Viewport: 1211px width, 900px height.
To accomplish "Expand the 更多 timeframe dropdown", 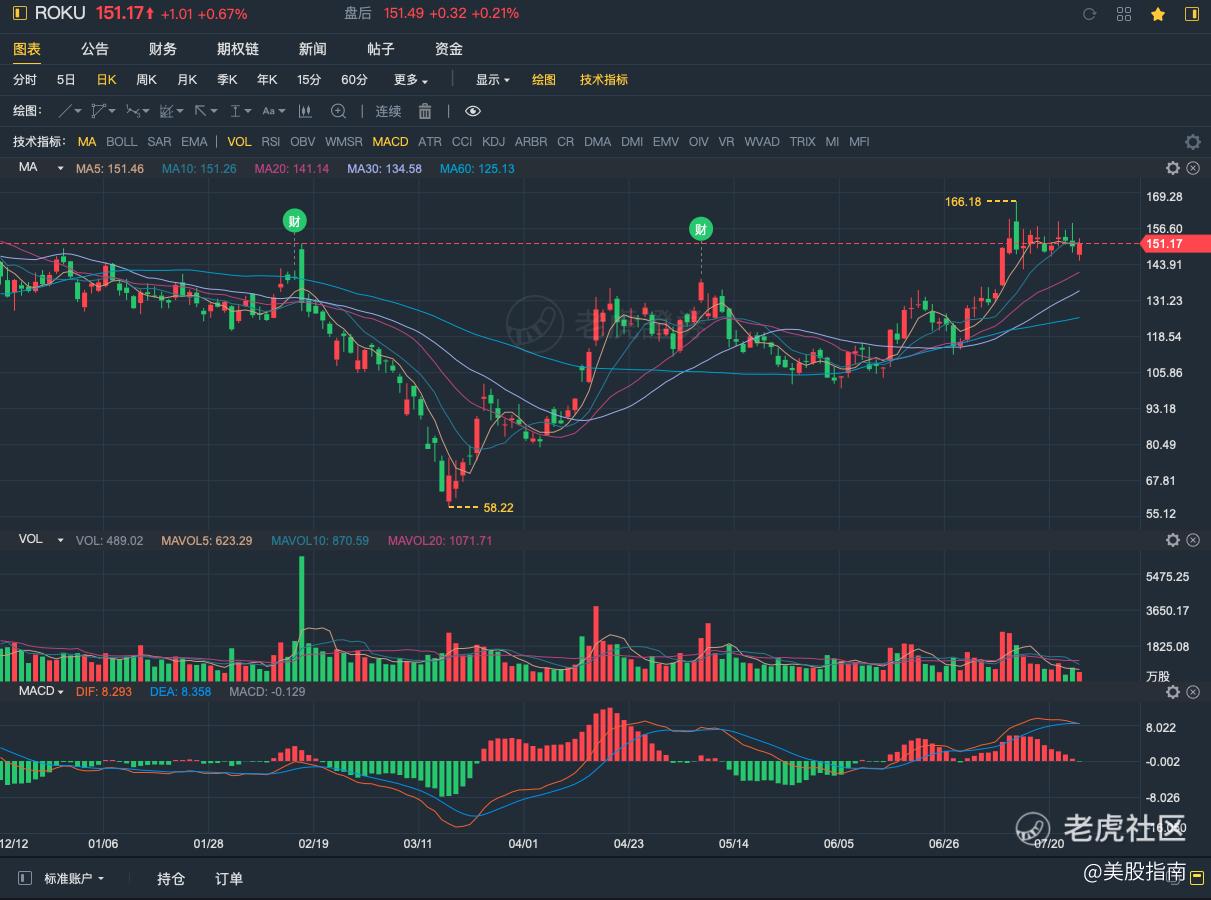I will pos(411,80).
